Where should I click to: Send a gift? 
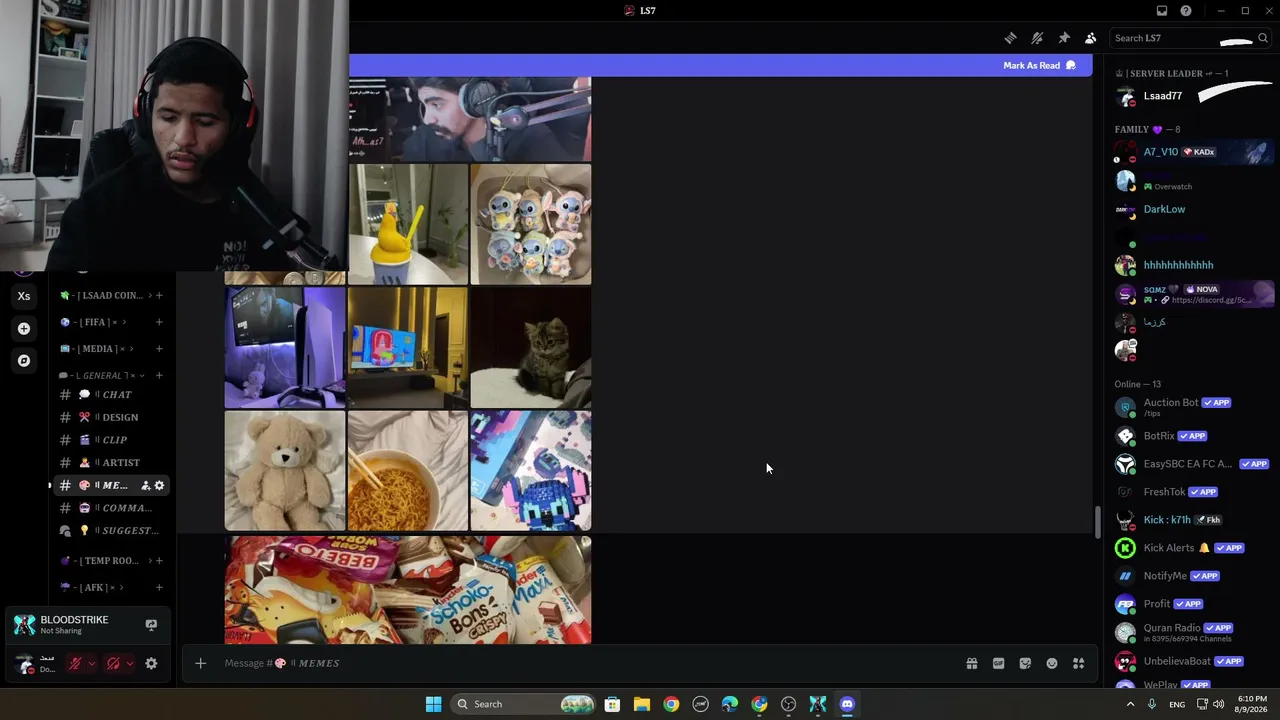971,663
